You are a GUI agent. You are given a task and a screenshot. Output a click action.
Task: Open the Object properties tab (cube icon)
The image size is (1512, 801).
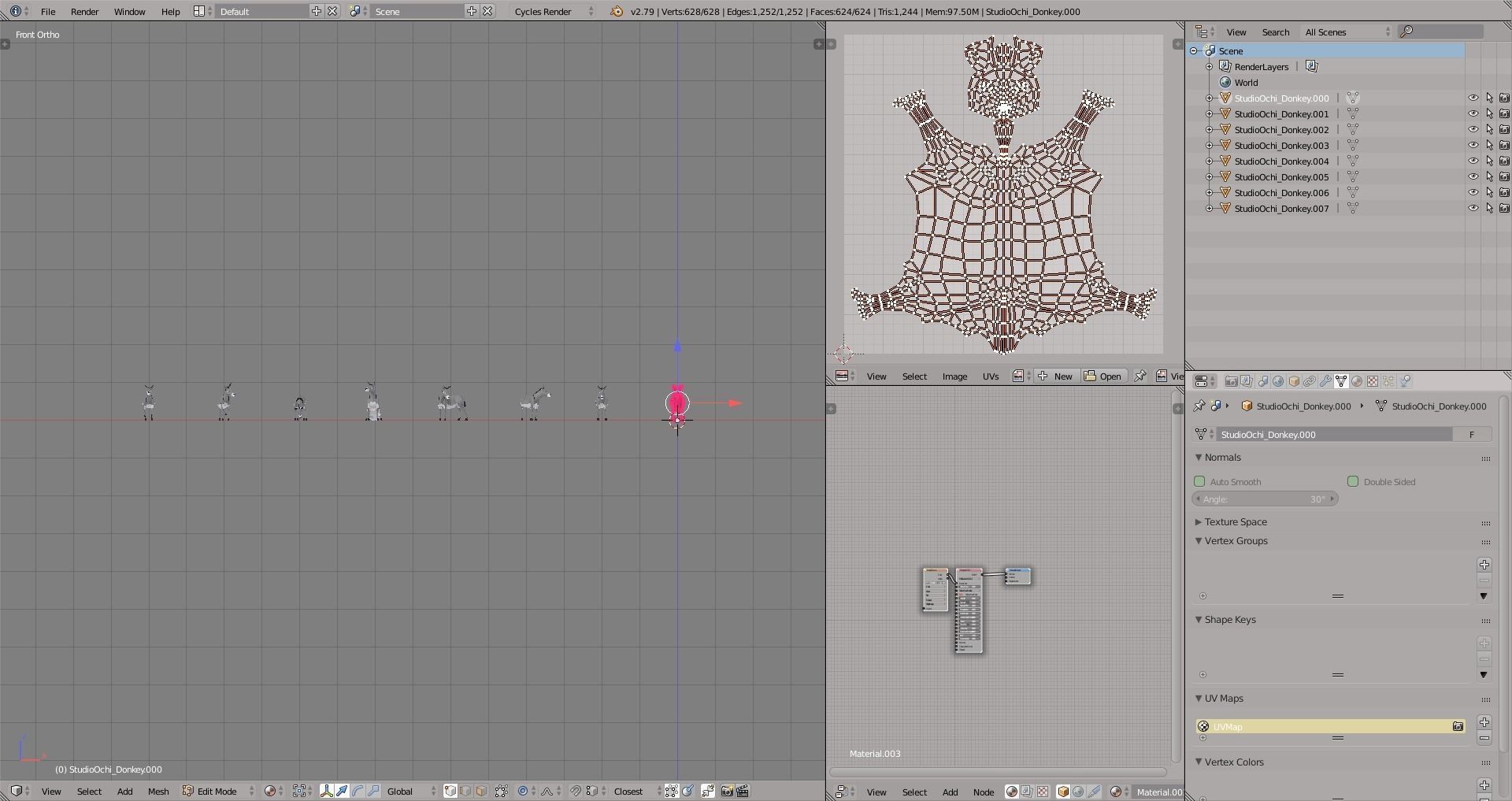[x=1294, y=381]
